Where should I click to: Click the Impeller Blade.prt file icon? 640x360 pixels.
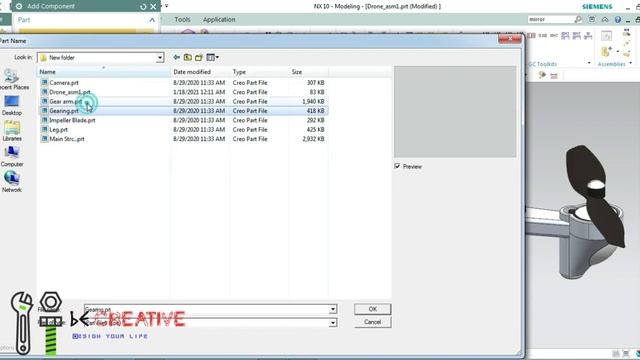pyautogui.click(x=44, y=120)
